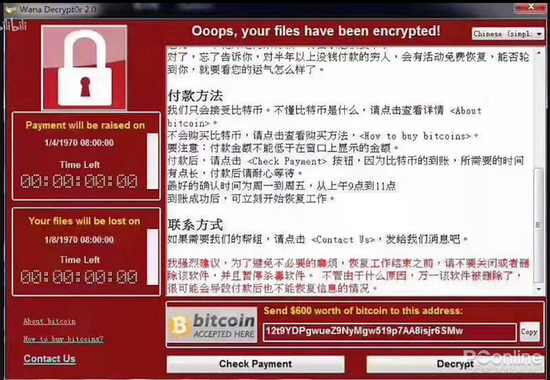Open the Chinese (simpl.) language dropdown
The width and height of the screenshot is (550, 380).
point(507,34)
